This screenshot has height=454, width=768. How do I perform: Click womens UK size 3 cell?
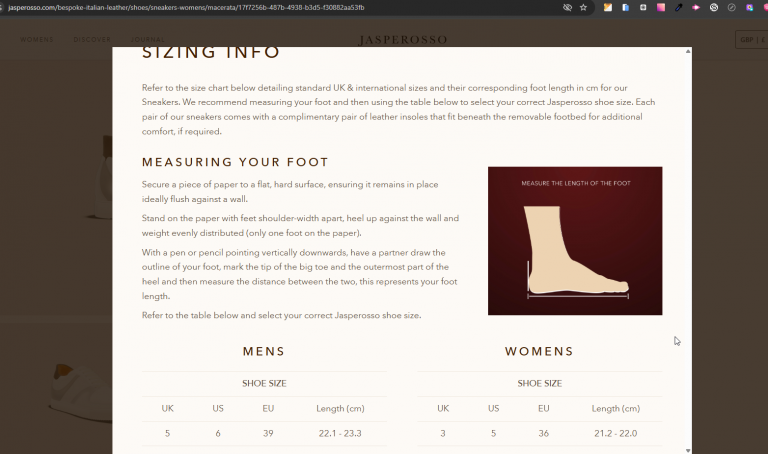pyautogui.click(x=443, y=433)
